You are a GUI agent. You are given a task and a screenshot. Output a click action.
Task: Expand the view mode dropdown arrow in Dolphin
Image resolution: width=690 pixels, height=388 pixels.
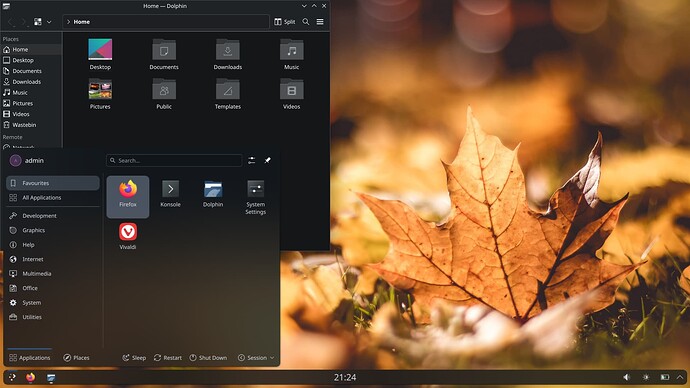click(49, 22)
